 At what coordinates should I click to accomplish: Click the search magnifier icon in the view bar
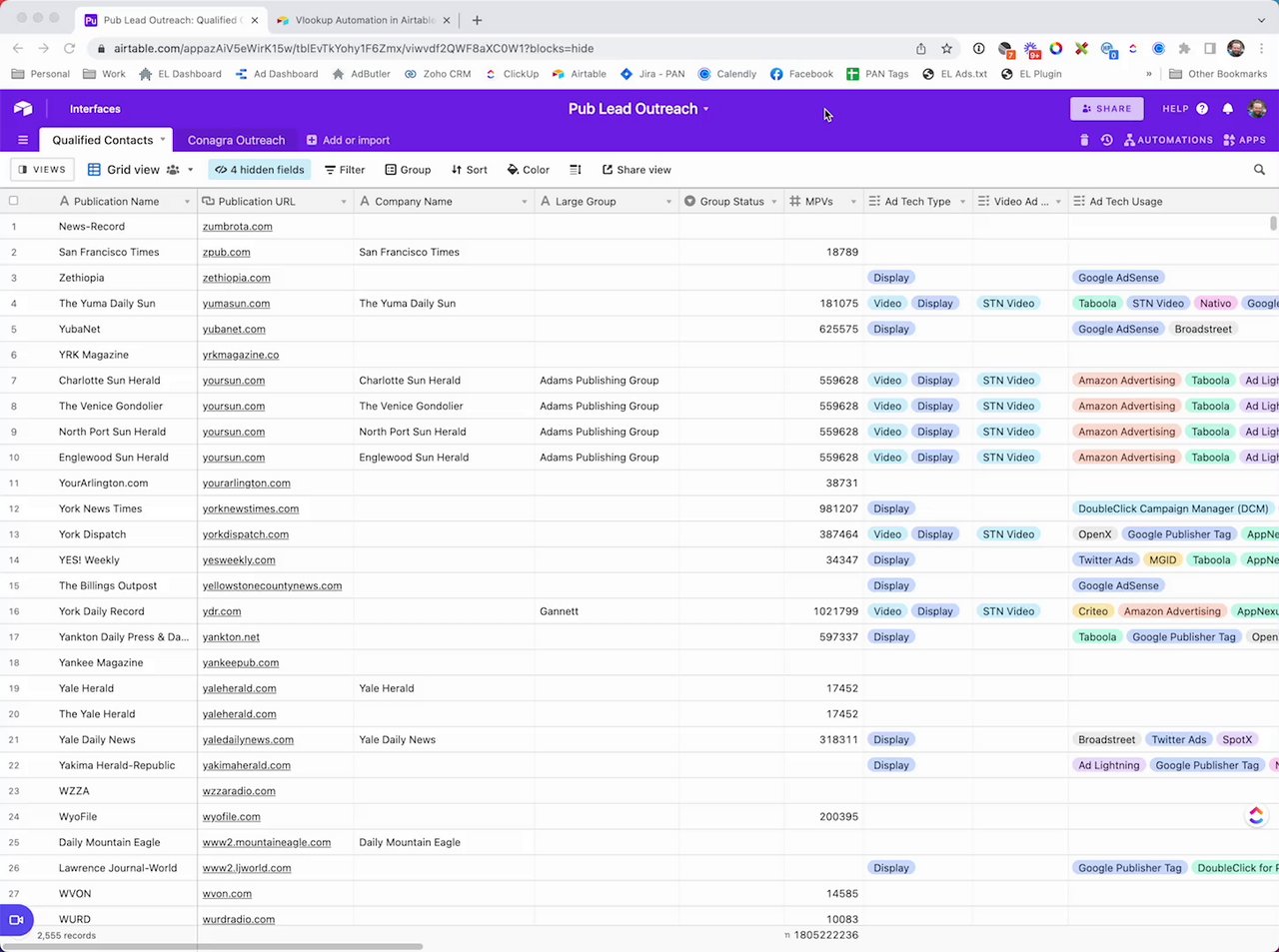[1259, 170]
